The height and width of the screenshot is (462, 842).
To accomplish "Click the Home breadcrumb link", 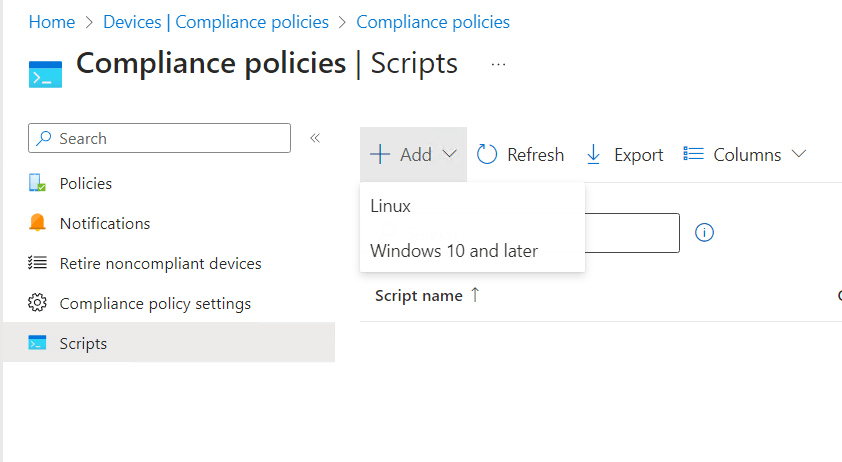I will click(x=52, y=22).
